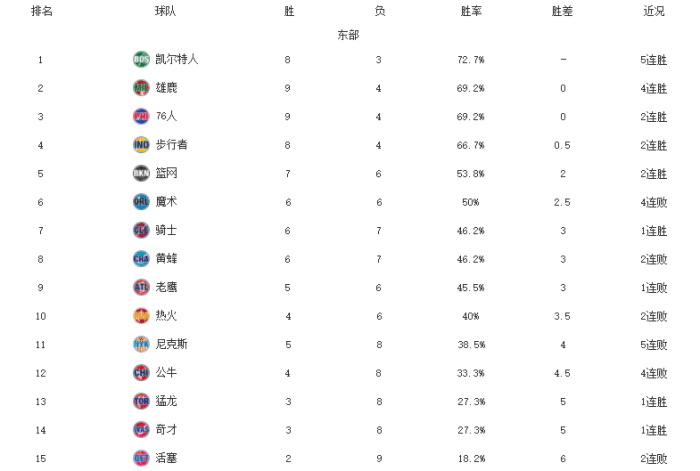The height and width of the screenshot is (471, 700).
Task: Click the Knicks (尼克斯) team logo
Action: [x=141, y=344]
